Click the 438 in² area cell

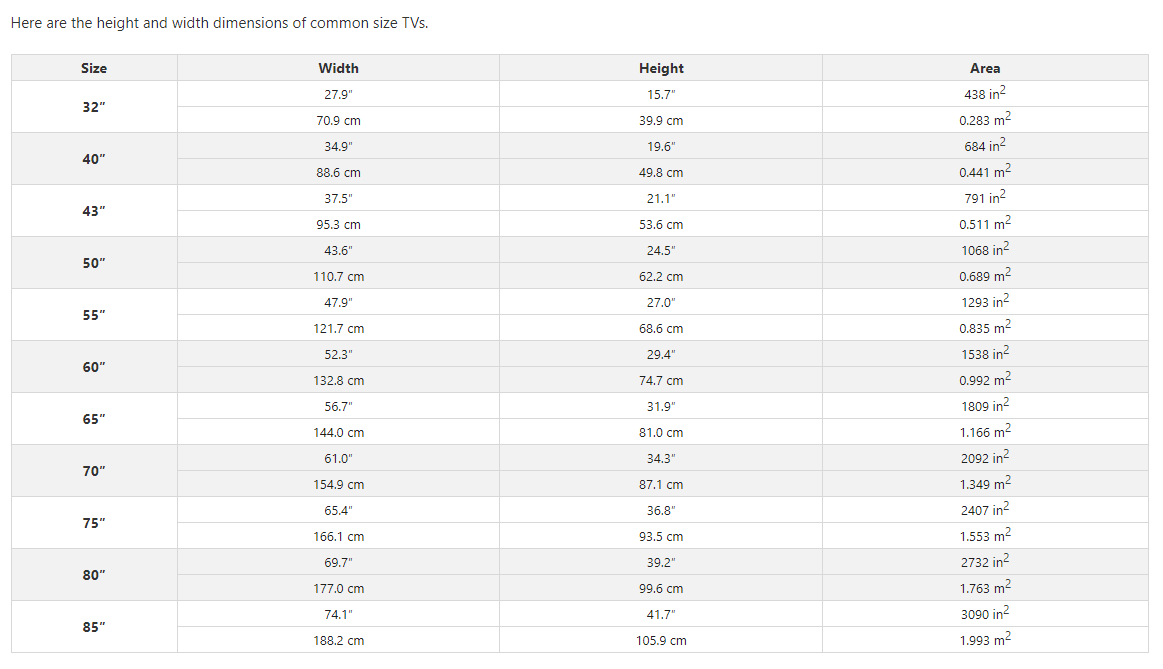(x=985, y=94)
